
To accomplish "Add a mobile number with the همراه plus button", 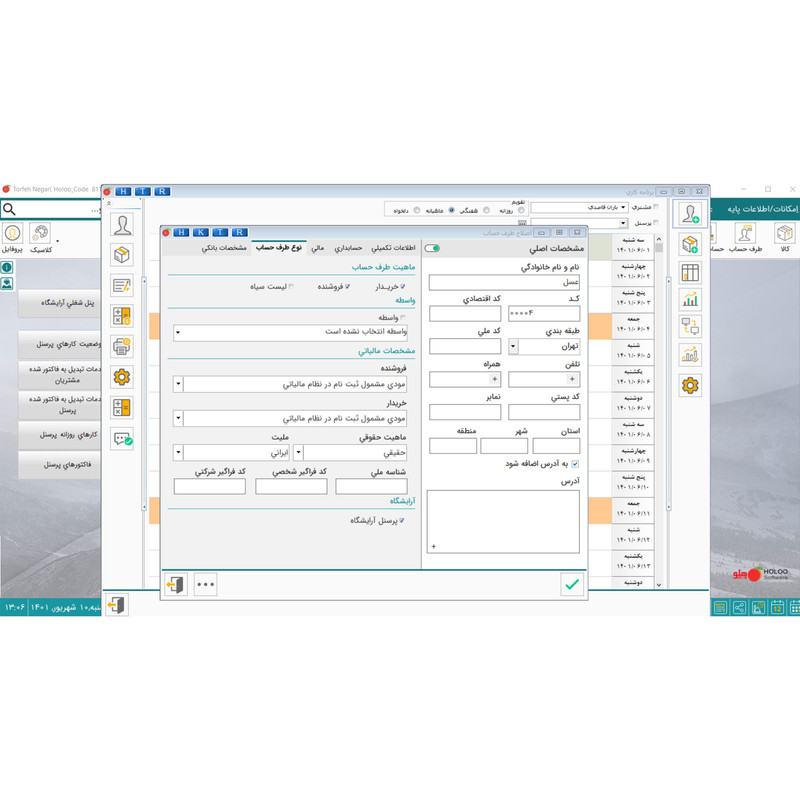I will (494, 379).
